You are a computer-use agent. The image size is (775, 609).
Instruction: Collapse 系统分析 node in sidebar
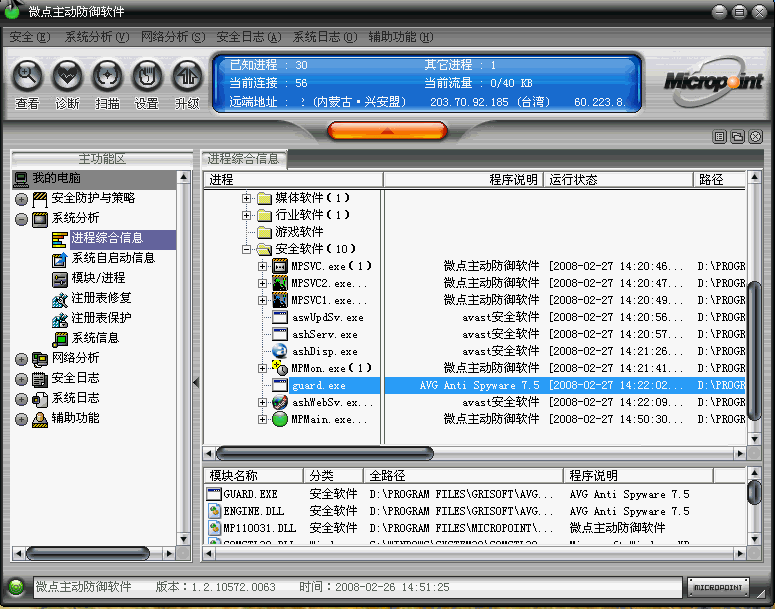tap(21, 219)
